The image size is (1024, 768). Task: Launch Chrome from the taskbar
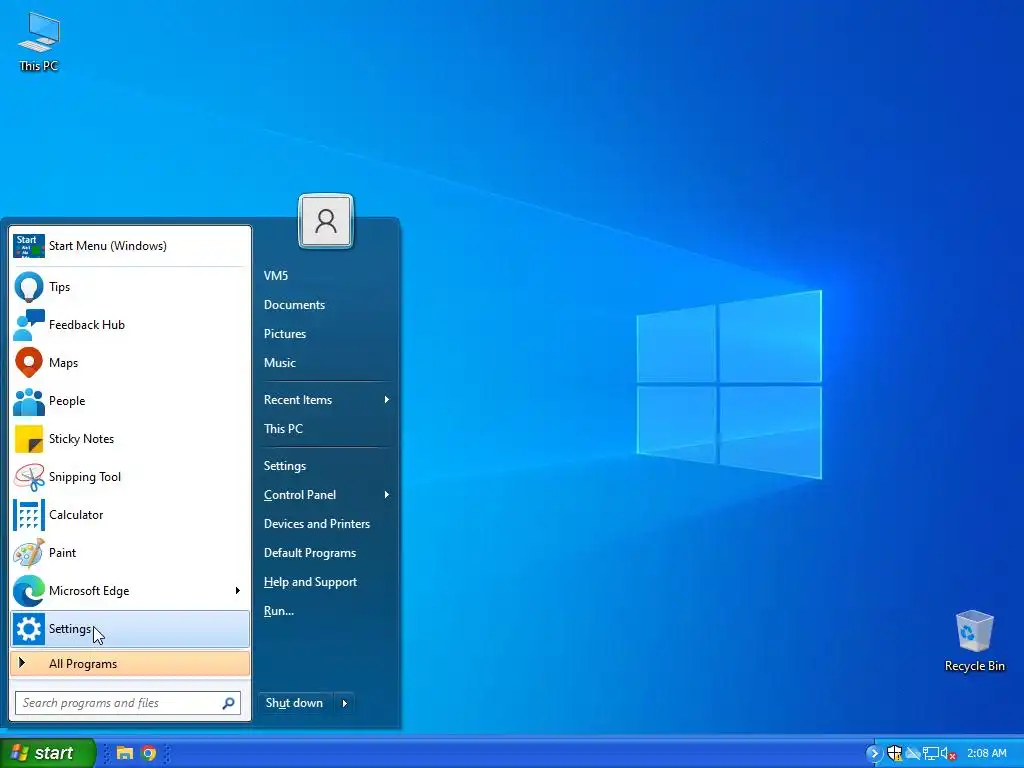149,753
